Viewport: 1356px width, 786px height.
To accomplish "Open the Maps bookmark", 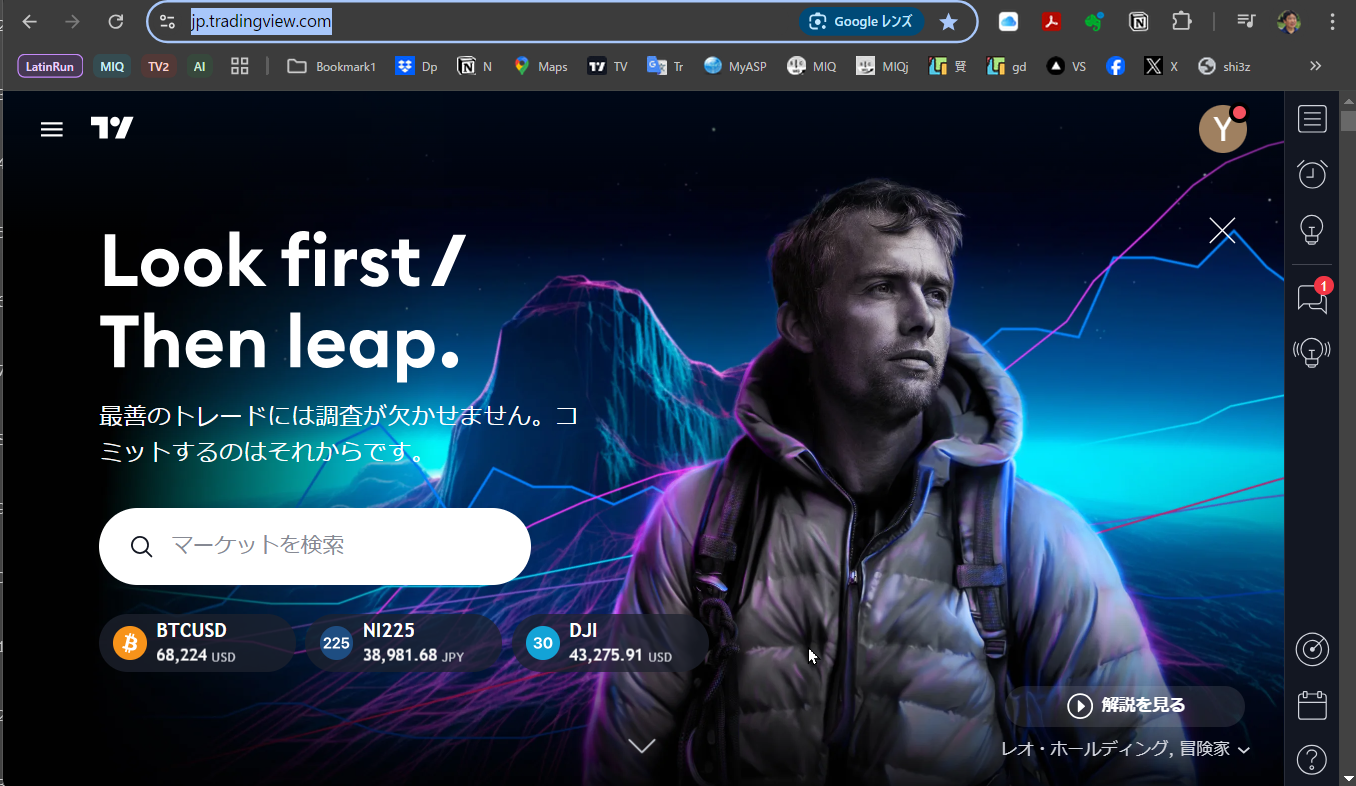I will (x=540, y=66).
